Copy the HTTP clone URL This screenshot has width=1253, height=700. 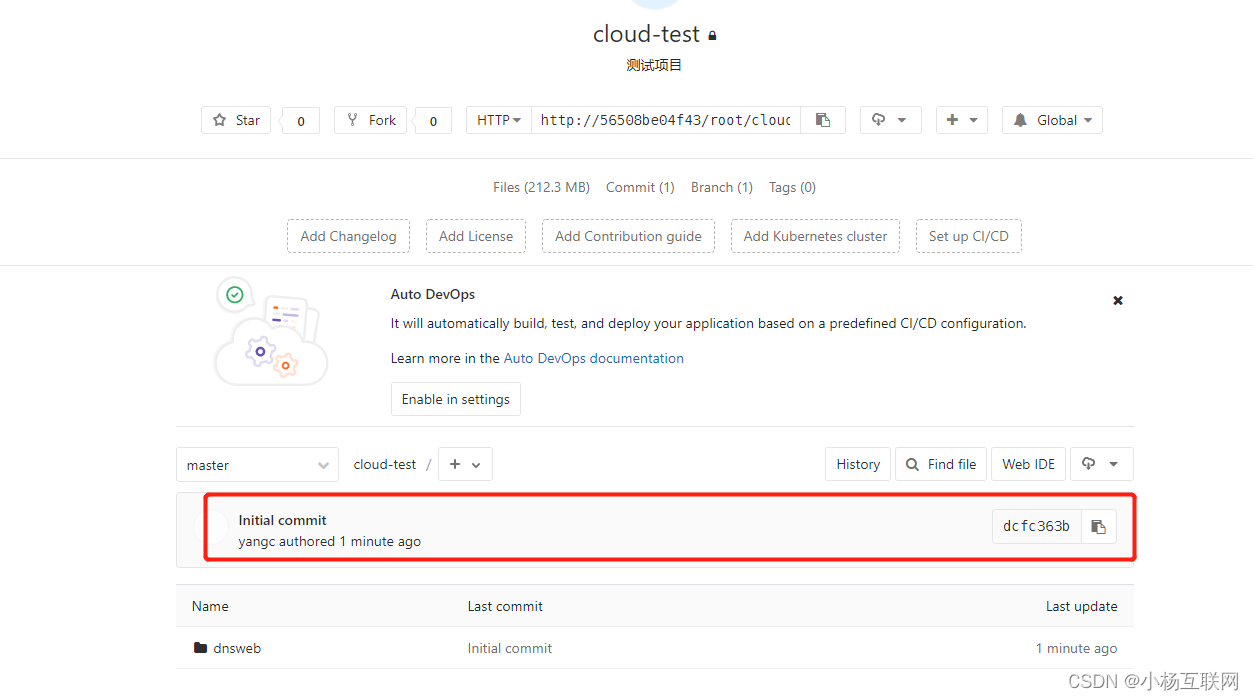pyautogui.click(x=823, y=119)
